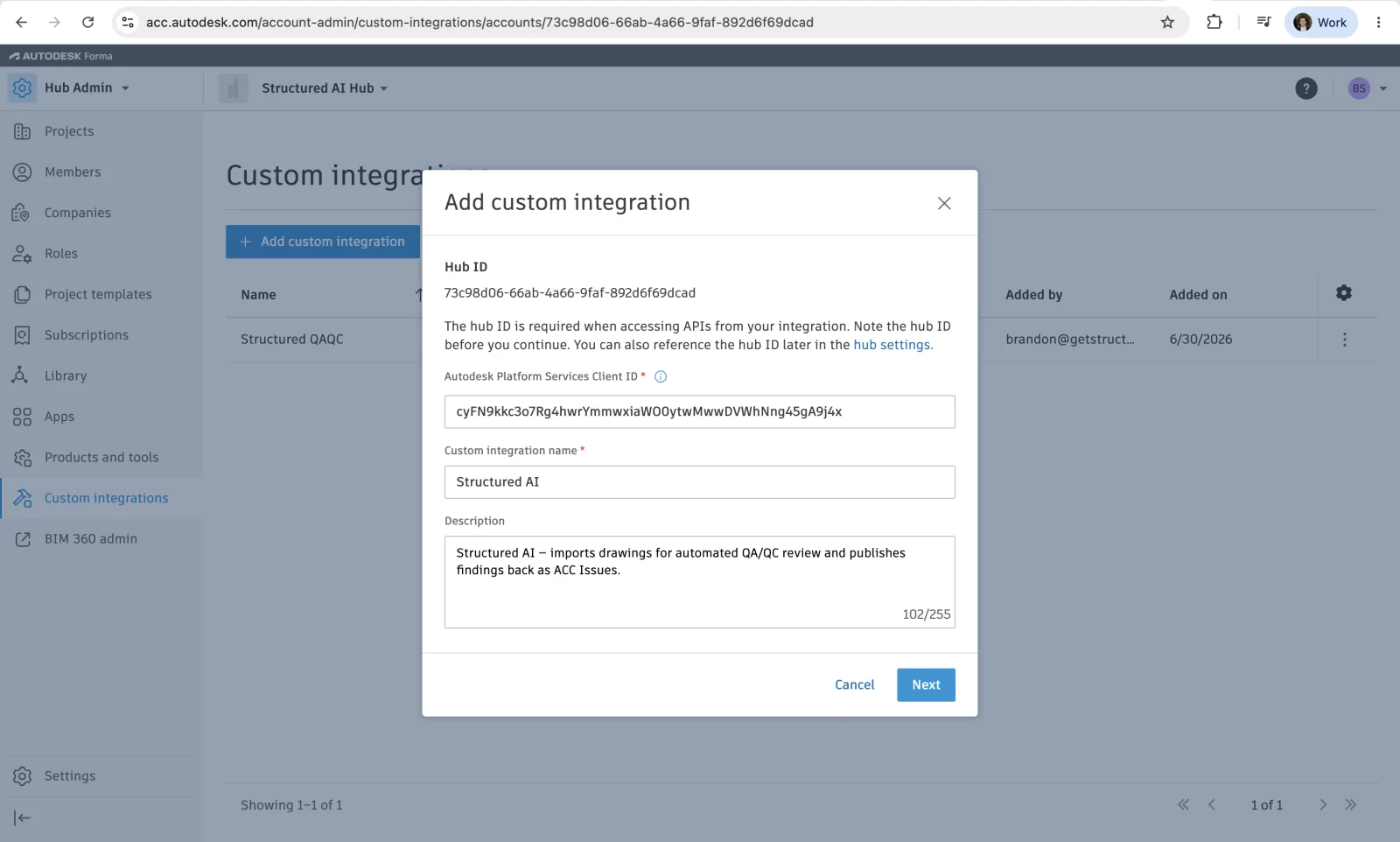
Task: Select Roles in the sidebar
Action: 60,254
